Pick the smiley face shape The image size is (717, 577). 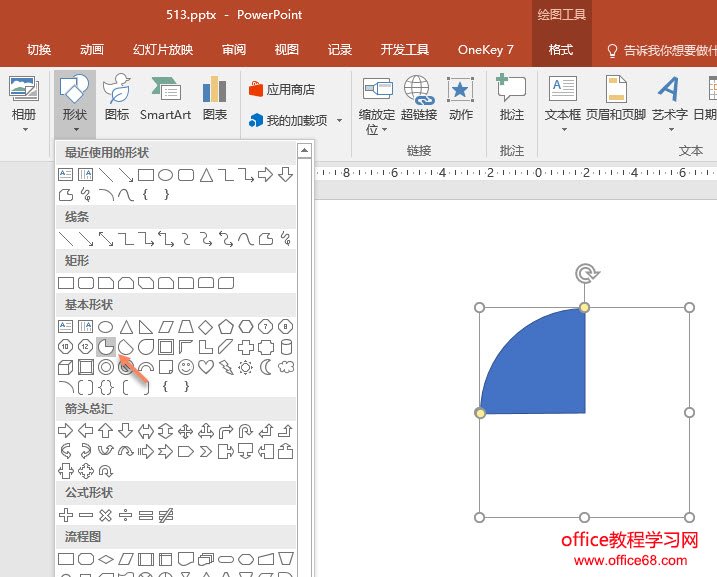point(186,367)
